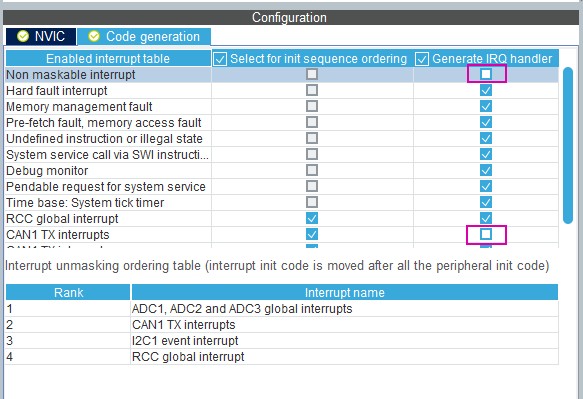This screenshot has width=583, height=399.
Task: Uncheck IRQ handler for Pendable request row
Action: [486, 186]
